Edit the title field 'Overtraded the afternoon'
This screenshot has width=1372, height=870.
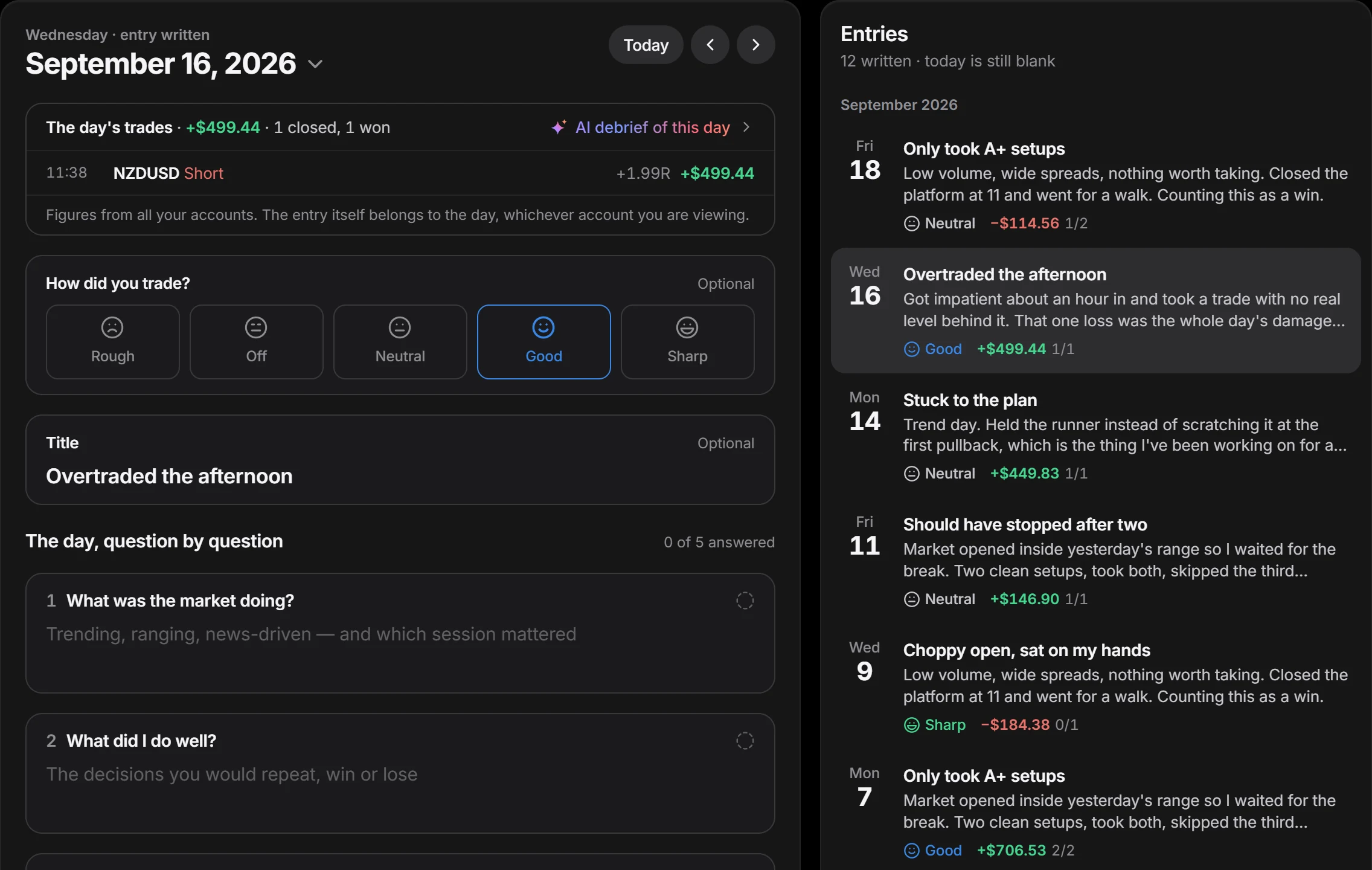(x=400, y=476)
